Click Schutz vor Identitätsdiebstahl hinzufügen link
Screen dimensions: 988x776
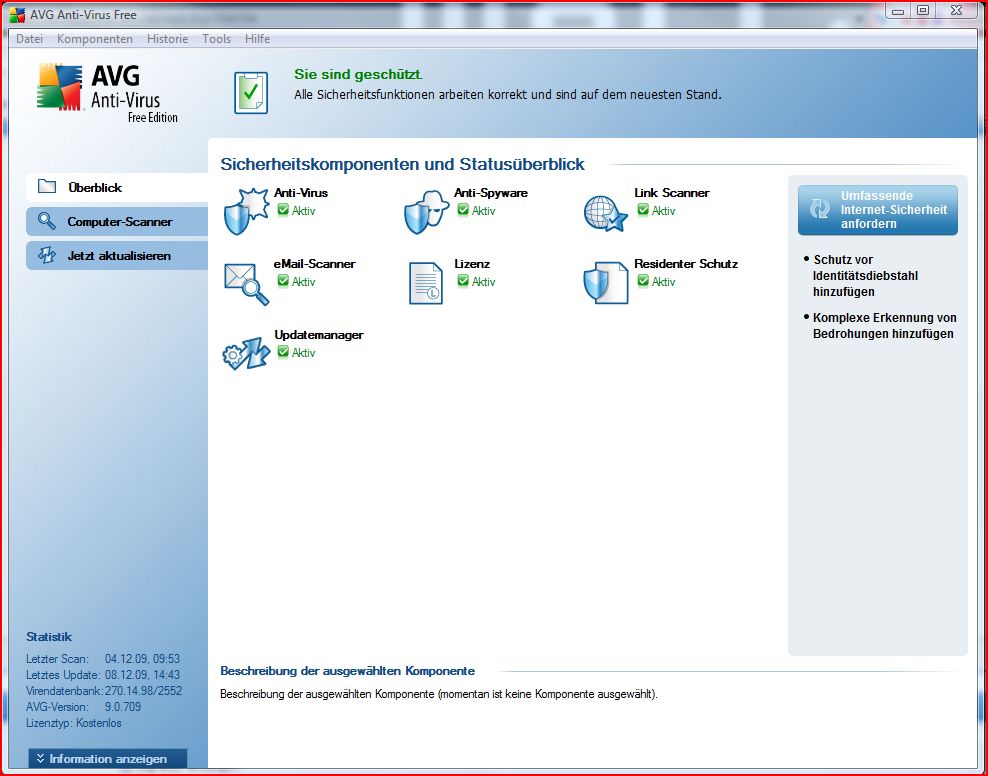pyautogui.click(x=865, y=276)
